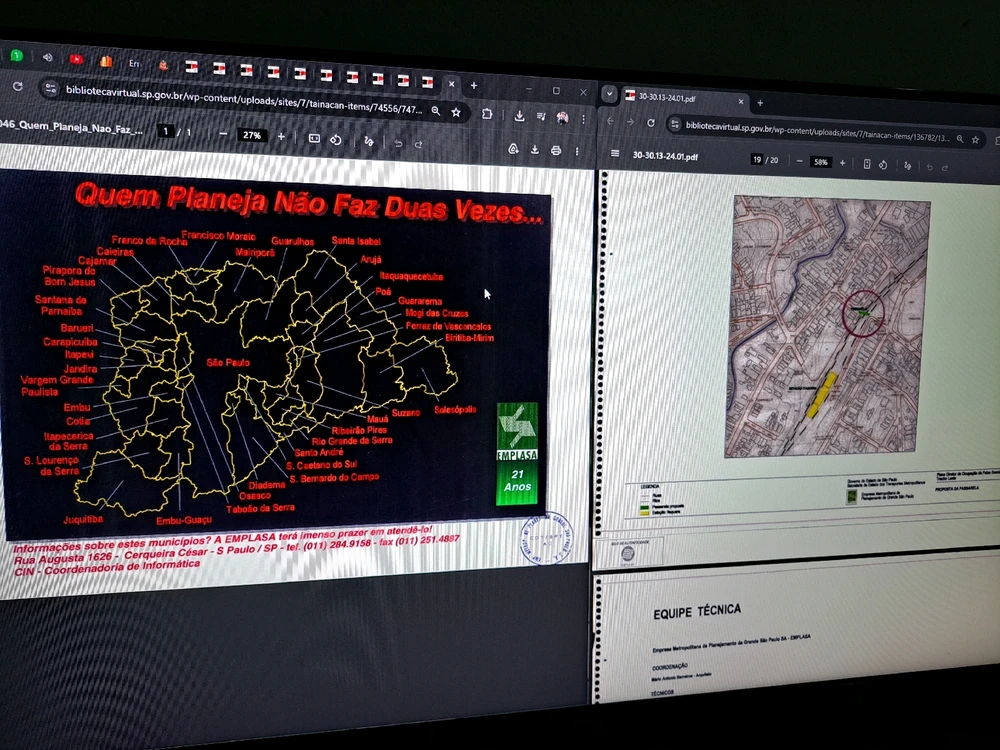1000x750 pixels.
Task: Open more actions menu in left PDF
Action: [577, 152]
